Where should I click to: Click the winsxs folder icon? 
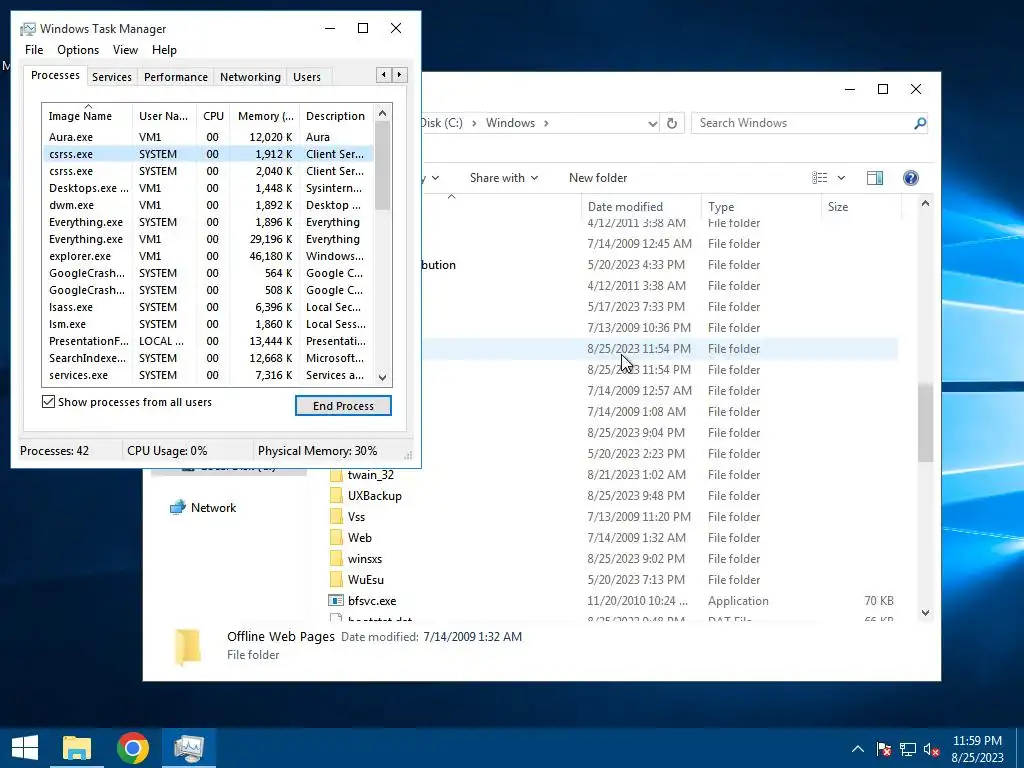click(336, 558)
